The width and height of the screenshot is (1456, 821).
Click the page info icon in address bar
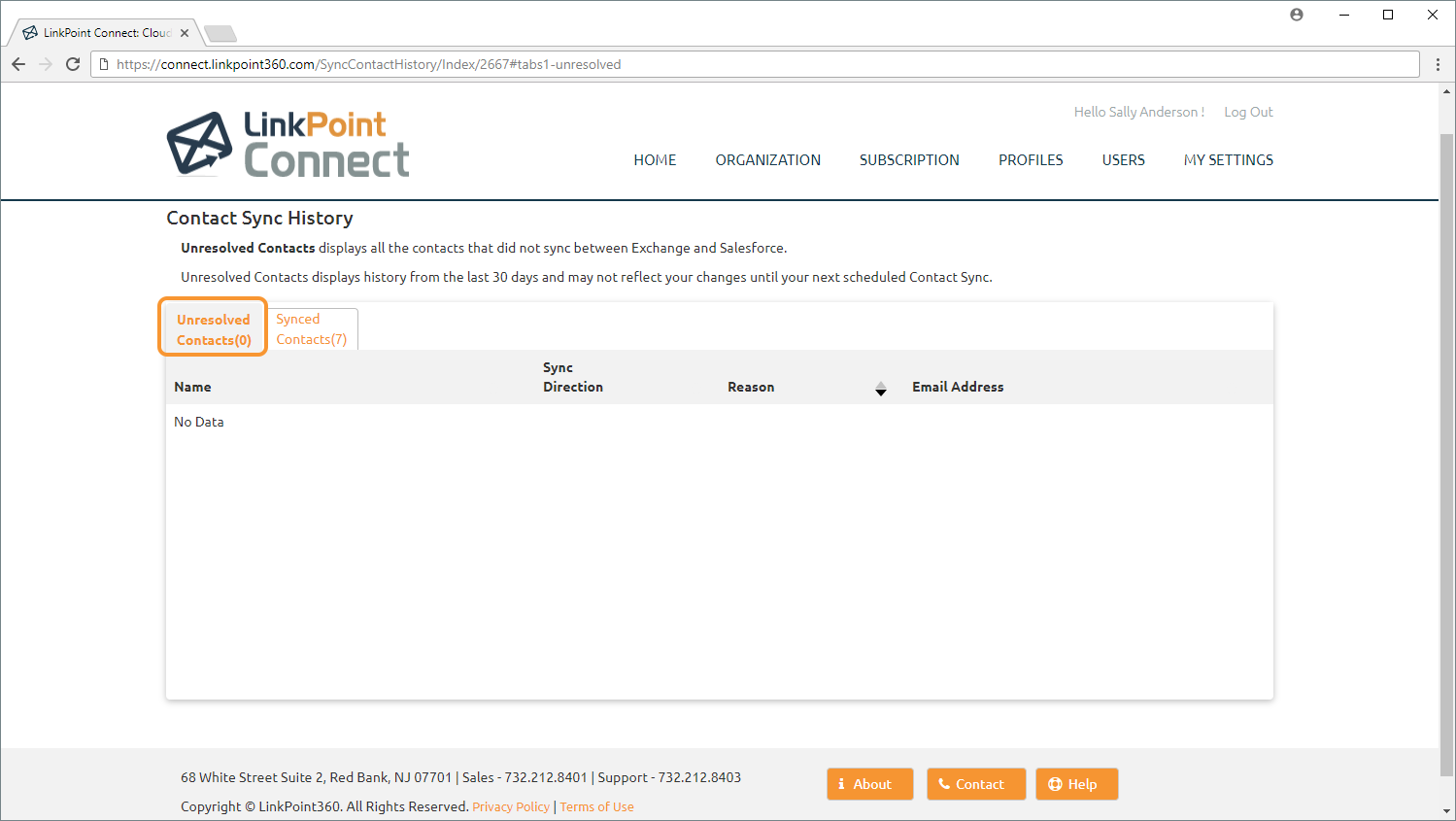tap(104, 64)
